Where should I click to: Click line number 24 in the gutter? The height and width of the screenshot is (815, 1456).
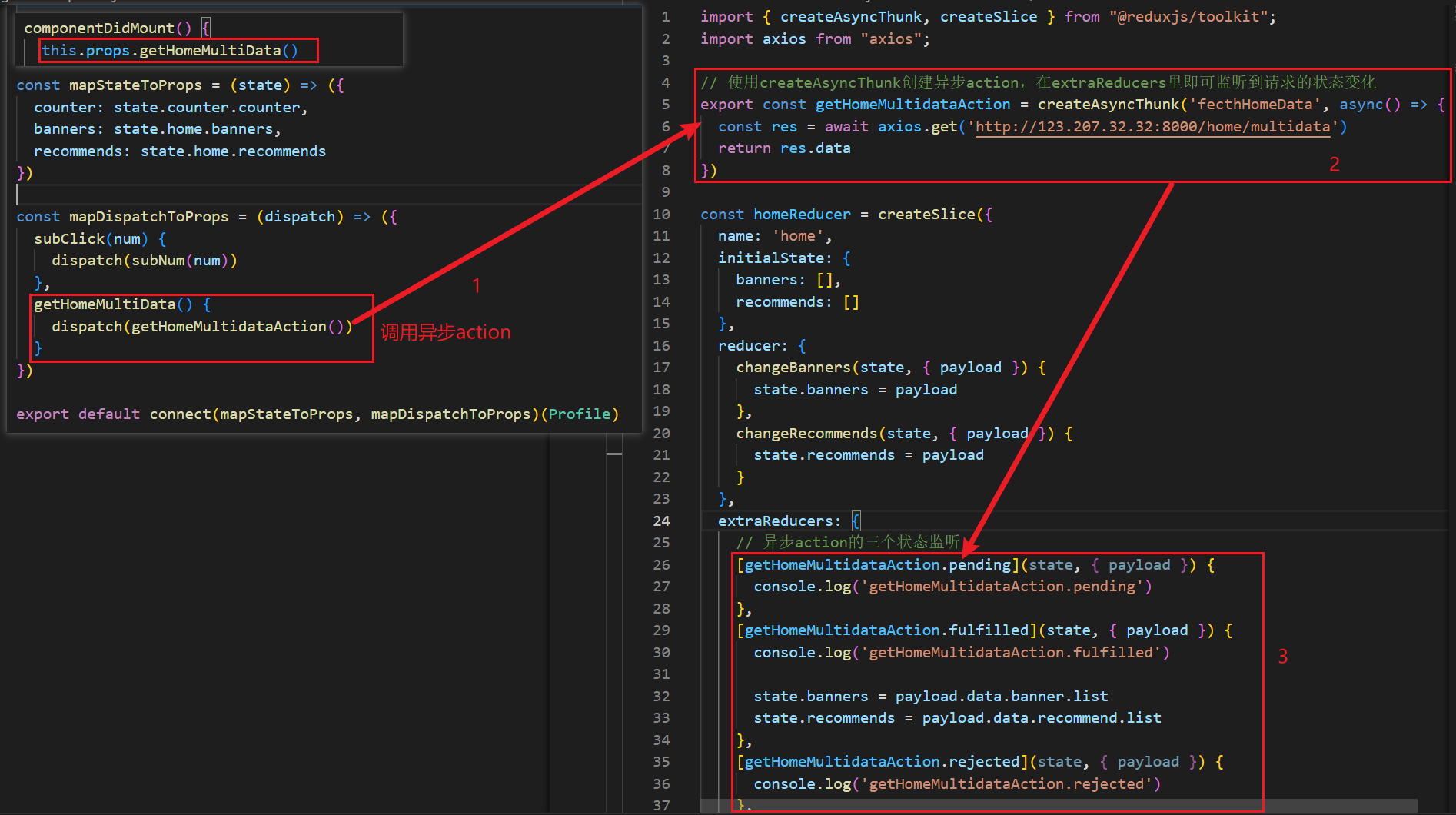661,521
